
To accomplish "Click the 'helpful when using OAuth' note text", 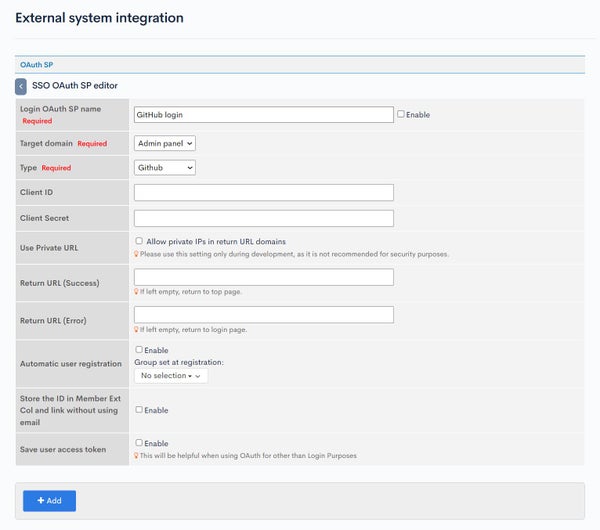I will [x=248, y=456].
